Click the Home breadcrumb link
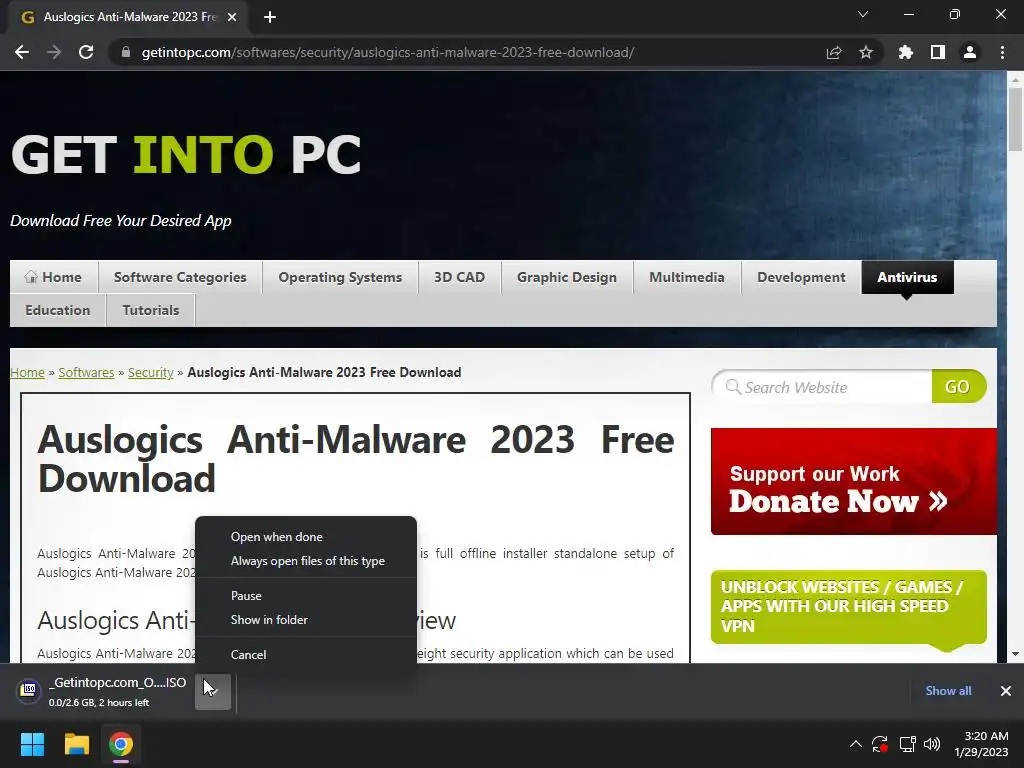Screen dimensions: 1024x768 tap(27, 372)
